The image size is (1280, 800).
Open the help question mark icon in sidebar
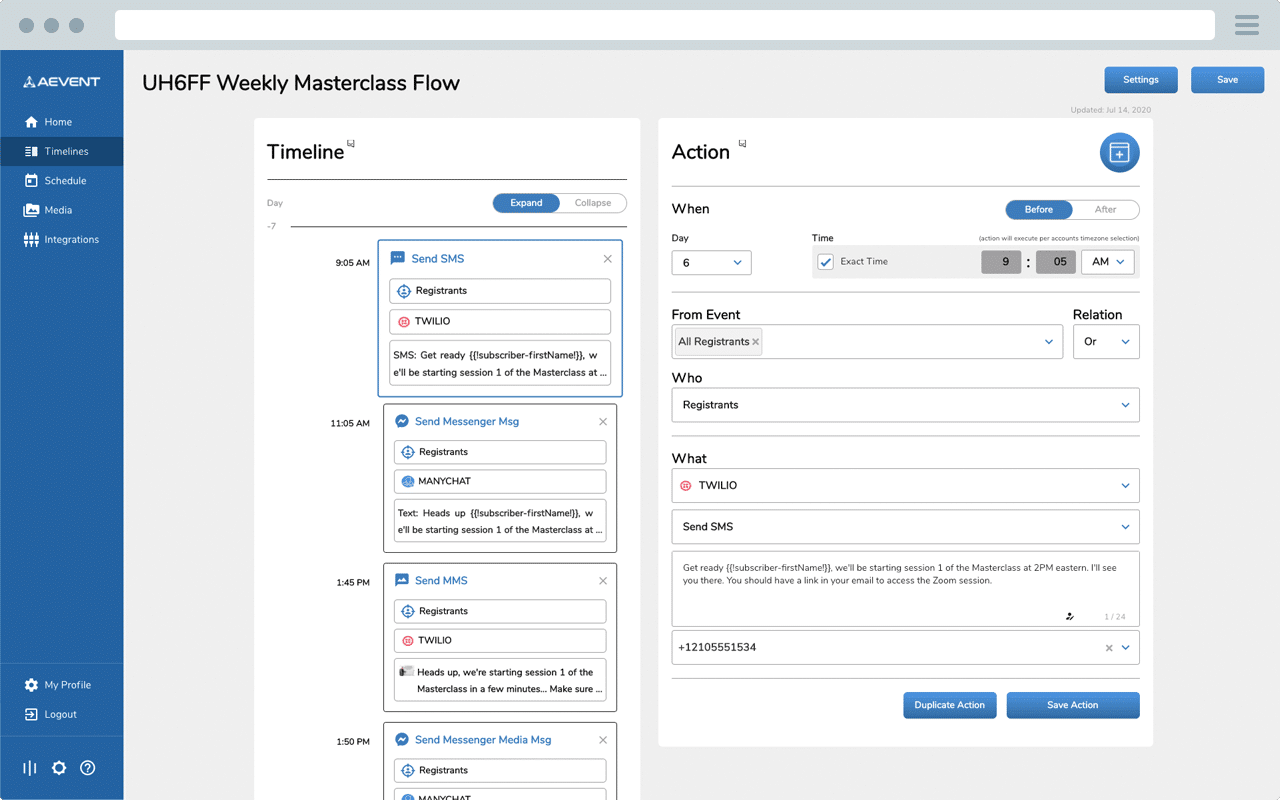click(x=88, y=768)
